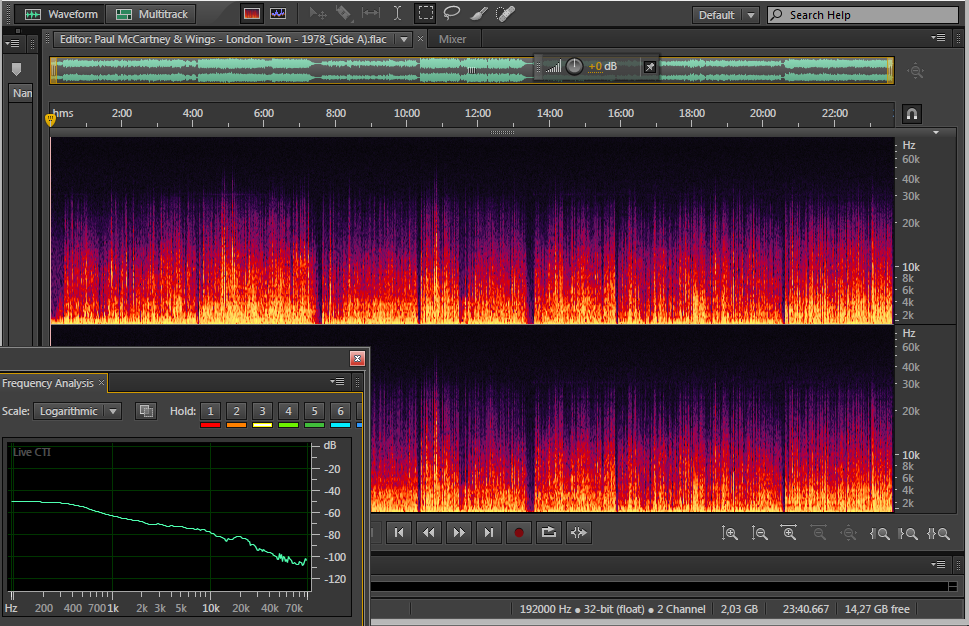Click Hold button 1
Viewport: 969px width, 626px height.
tap(210, 411)
